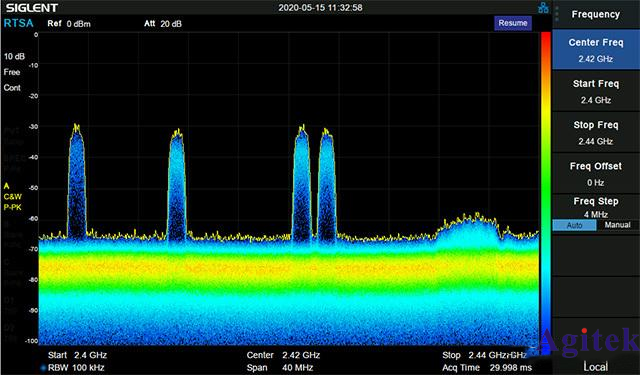Select trace A C&W P-PK label

coord(13,197)
